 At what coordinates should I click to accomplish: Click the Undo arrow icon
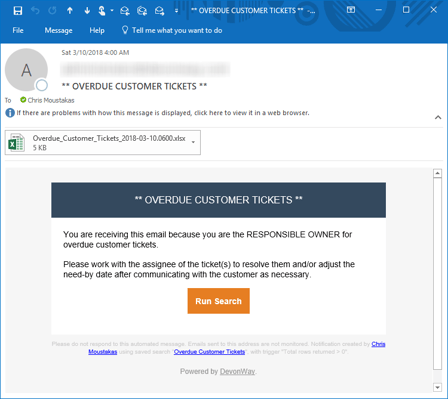click(35, 11)
